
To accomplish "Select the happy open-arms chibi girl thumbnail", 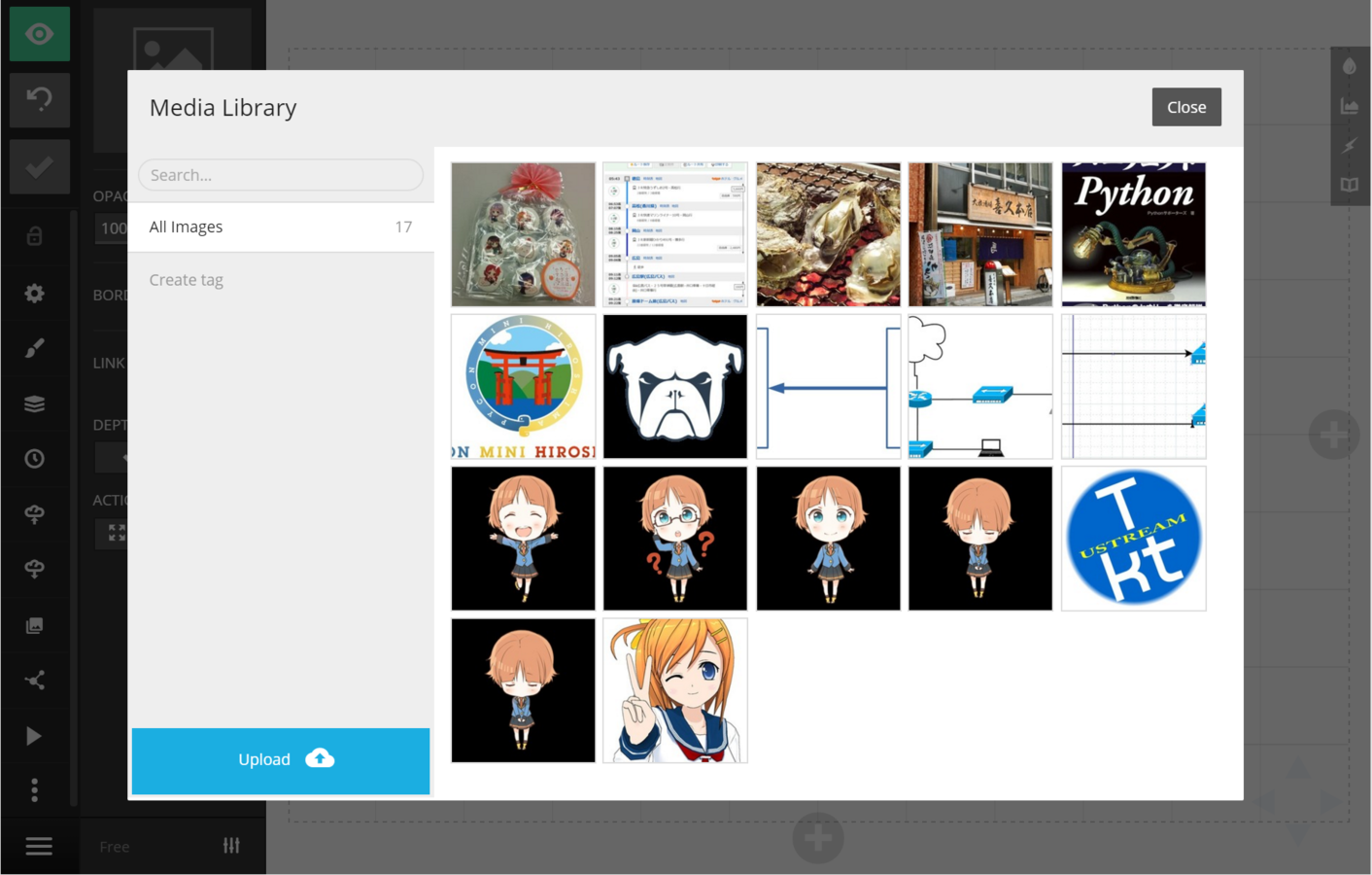I will click(x=524, y=539).
